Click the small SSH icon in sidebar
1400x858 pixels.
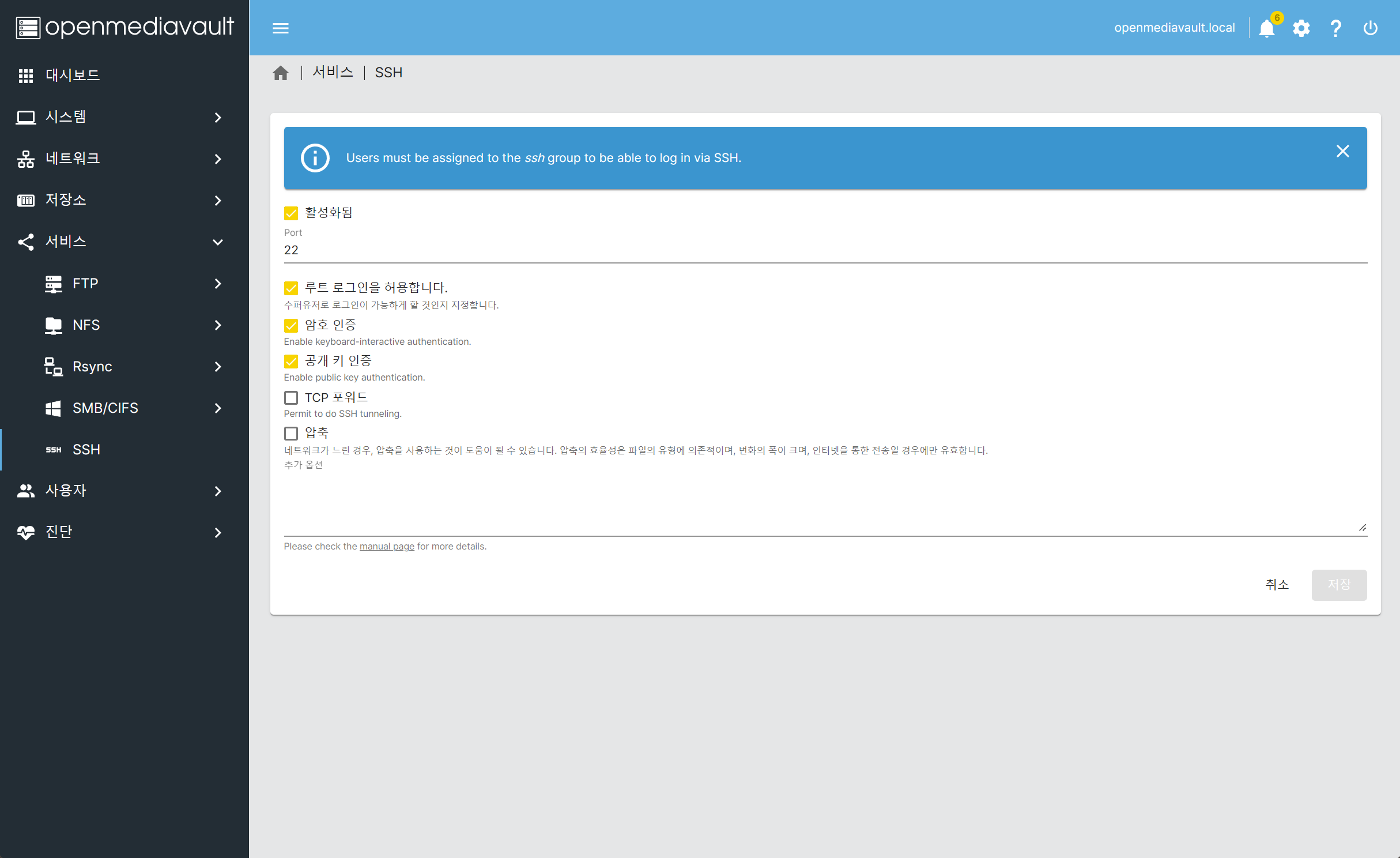coord(54,450)
